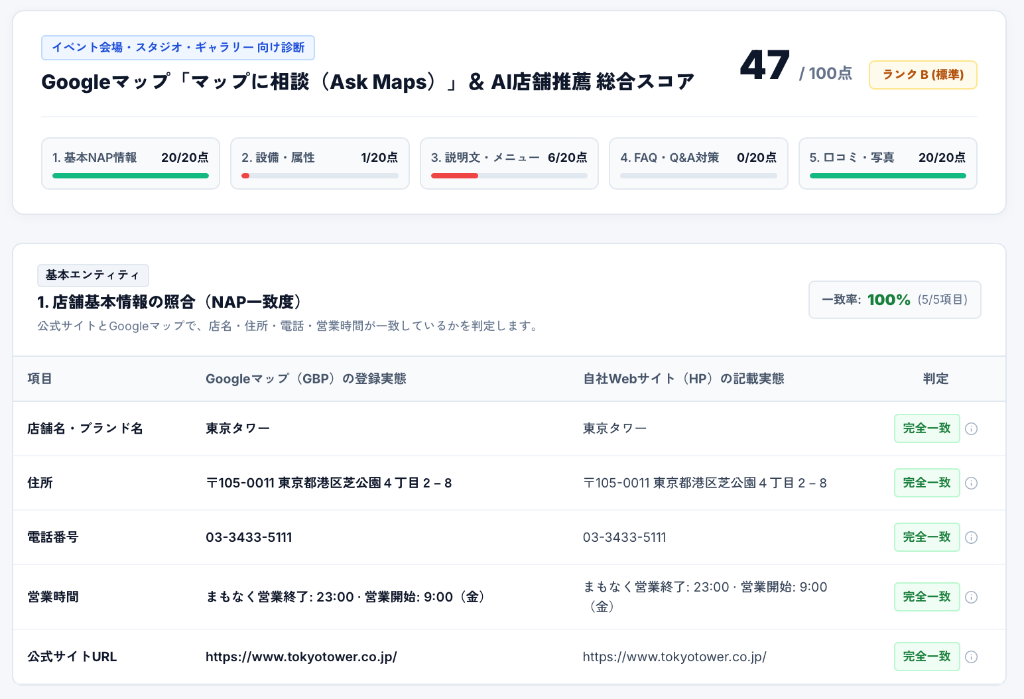Viewport: 1024px width, 699px height.
Task: Click the 公式サイトURL row label
Action: (72, 657)
